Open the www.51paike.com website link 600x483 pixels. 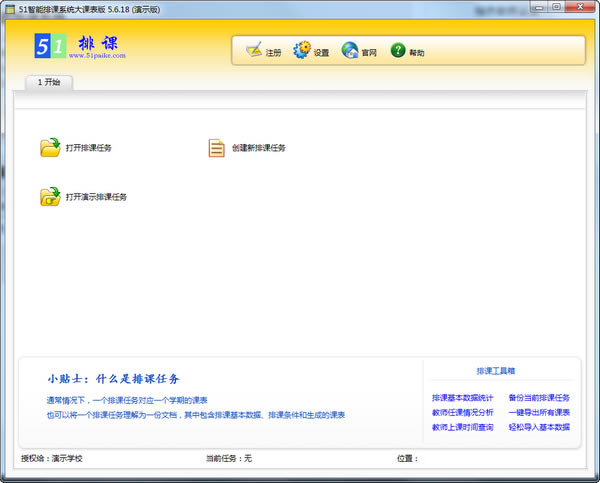pos(97,57)
